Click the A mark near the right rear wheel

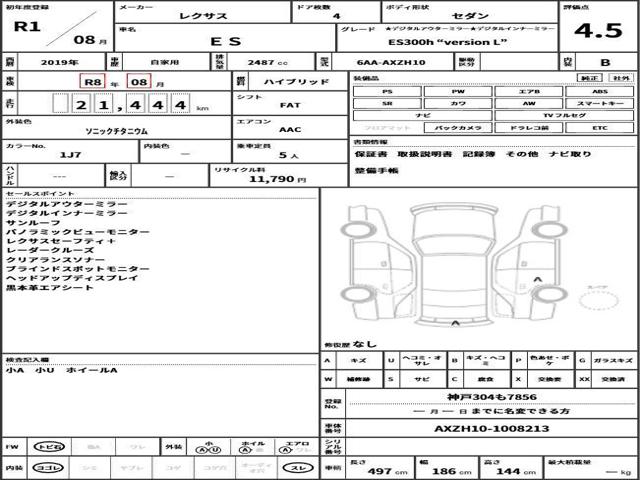[x=538, y=280]
